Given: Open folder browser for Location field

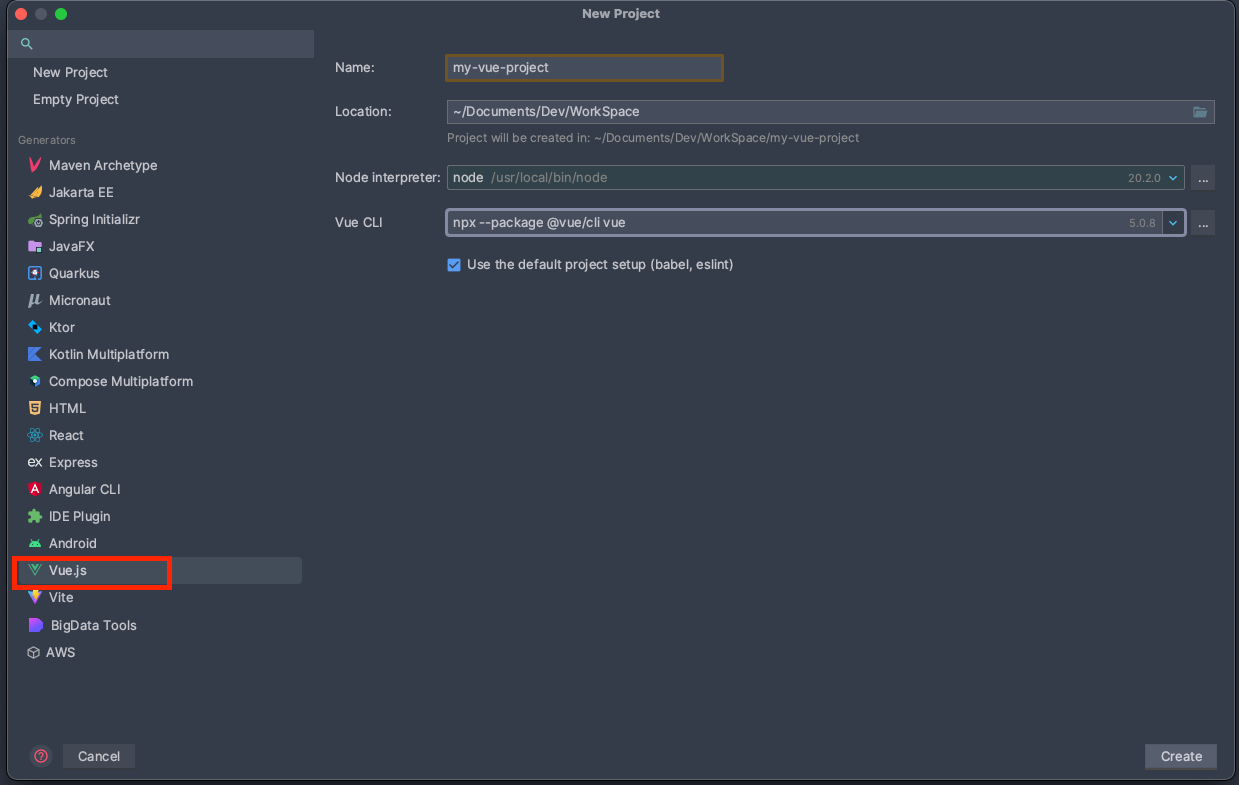Looking at the screenshot, I should pyautogui.click(x=1200, y=112).
